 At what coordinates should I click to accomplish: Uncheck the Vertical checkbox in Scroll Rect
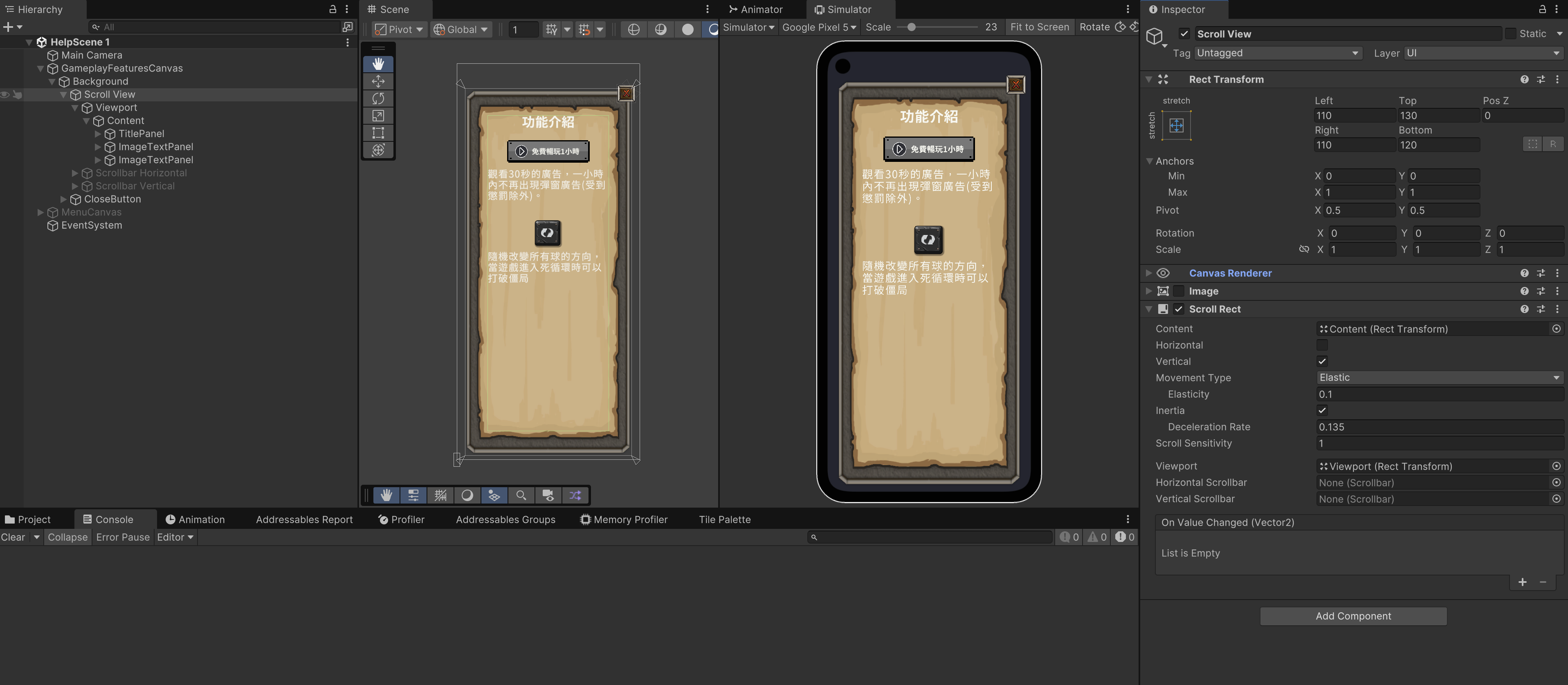[x=1322, y=361]
